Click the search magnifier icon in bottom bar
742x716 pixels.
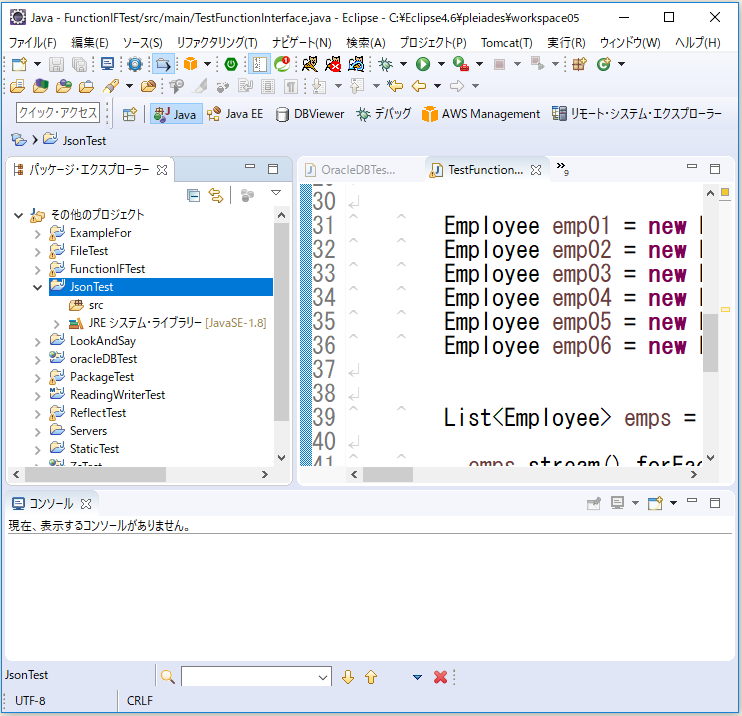(x=168, y=677)
